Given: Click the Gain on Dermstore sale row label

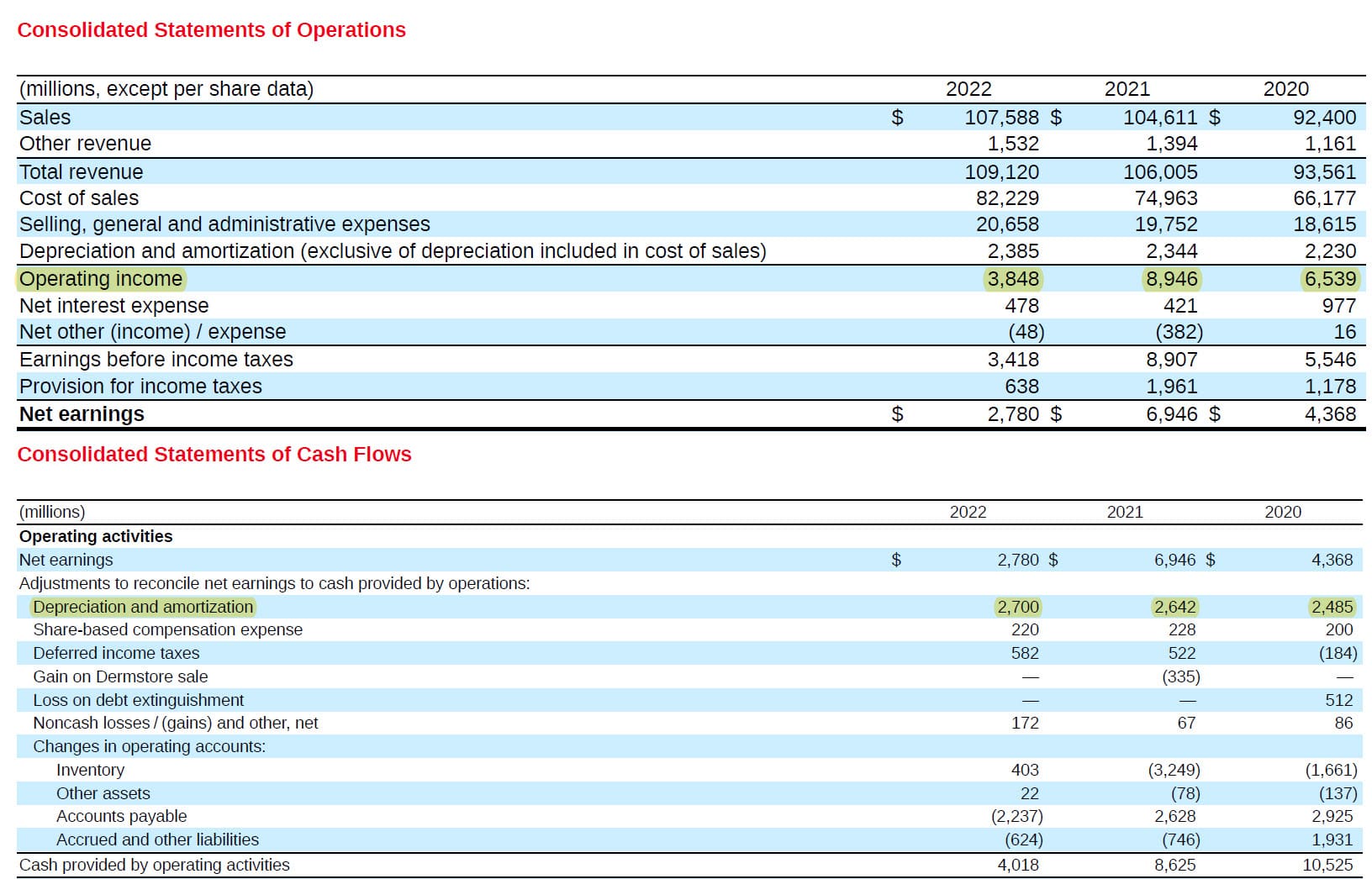Looking at the screenshot, I should pos(120,676).
